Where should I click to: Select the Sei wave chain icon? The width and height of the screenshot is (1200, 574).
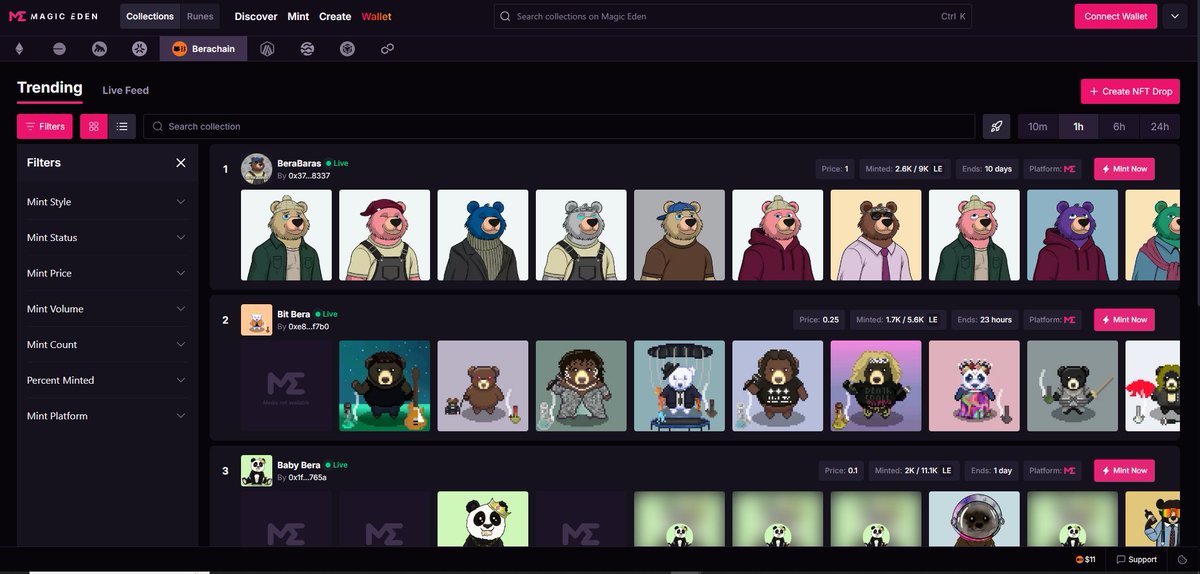307,48
